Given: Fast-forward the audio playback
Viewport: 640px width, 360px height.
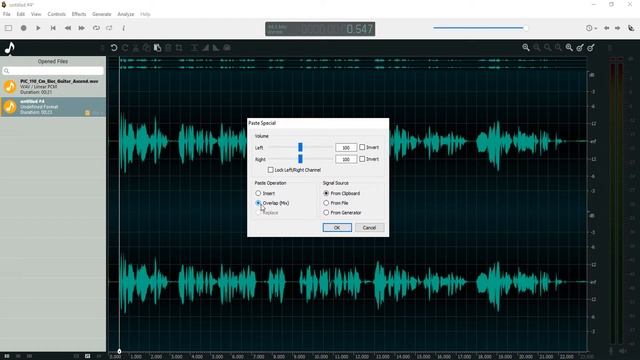Looking at the screenshot, I should coord(82,28).
